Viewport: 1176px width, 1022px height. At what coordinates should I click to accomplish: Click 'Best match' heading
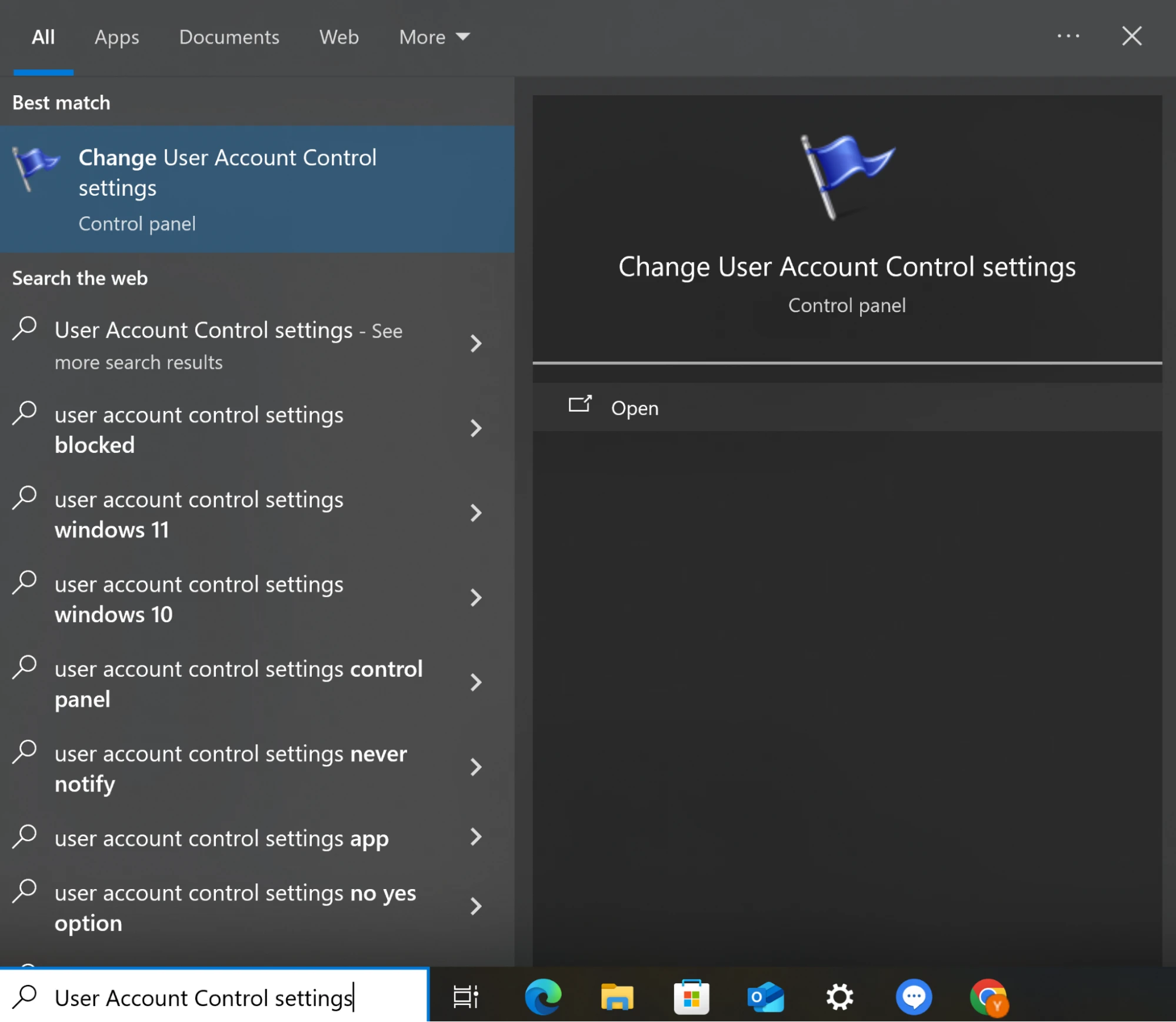click(61, 103)
